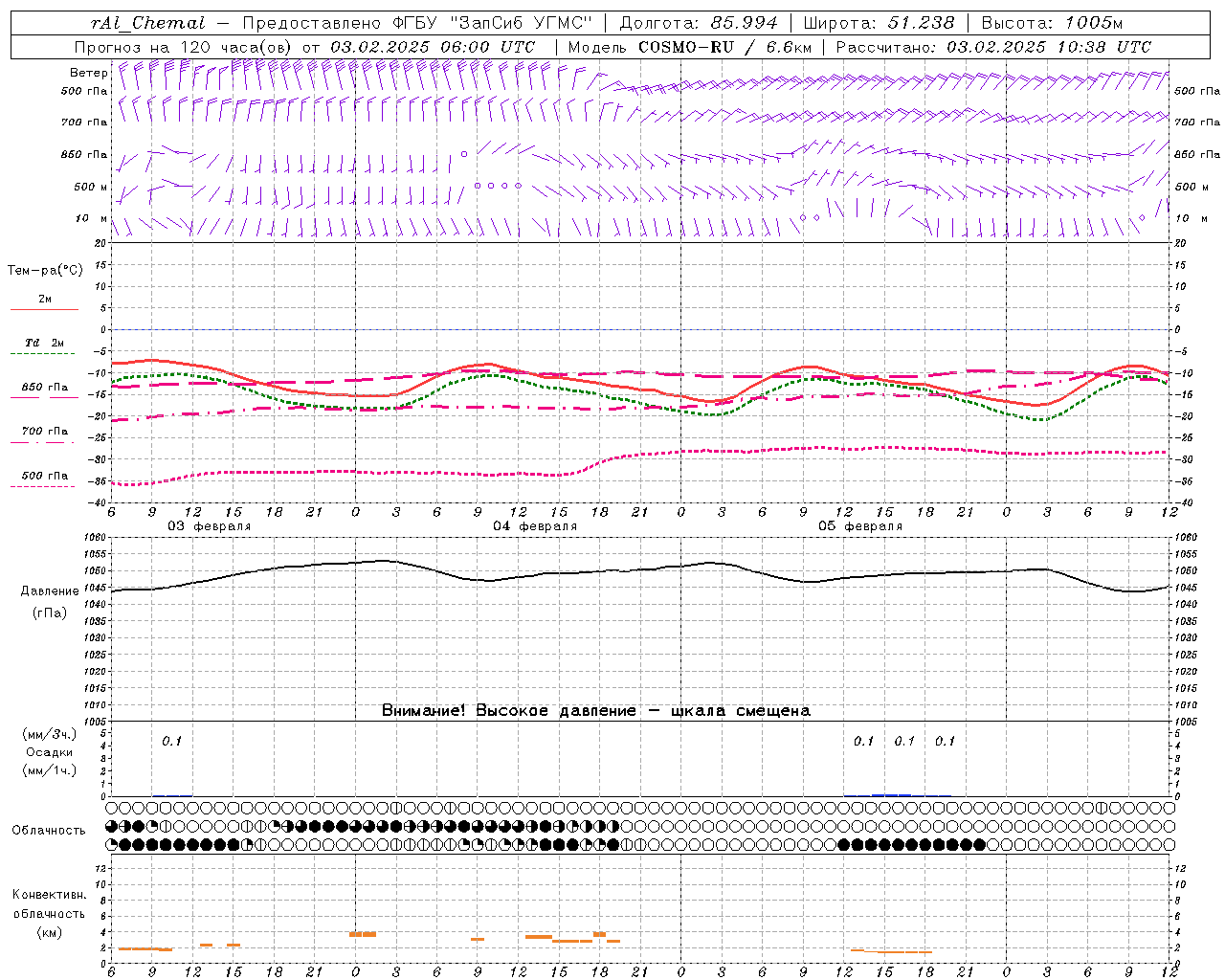Click the 05 февраля date label
Image resolution: width=1225 pixels, height=980 pixels.
(x=860, y=526)
